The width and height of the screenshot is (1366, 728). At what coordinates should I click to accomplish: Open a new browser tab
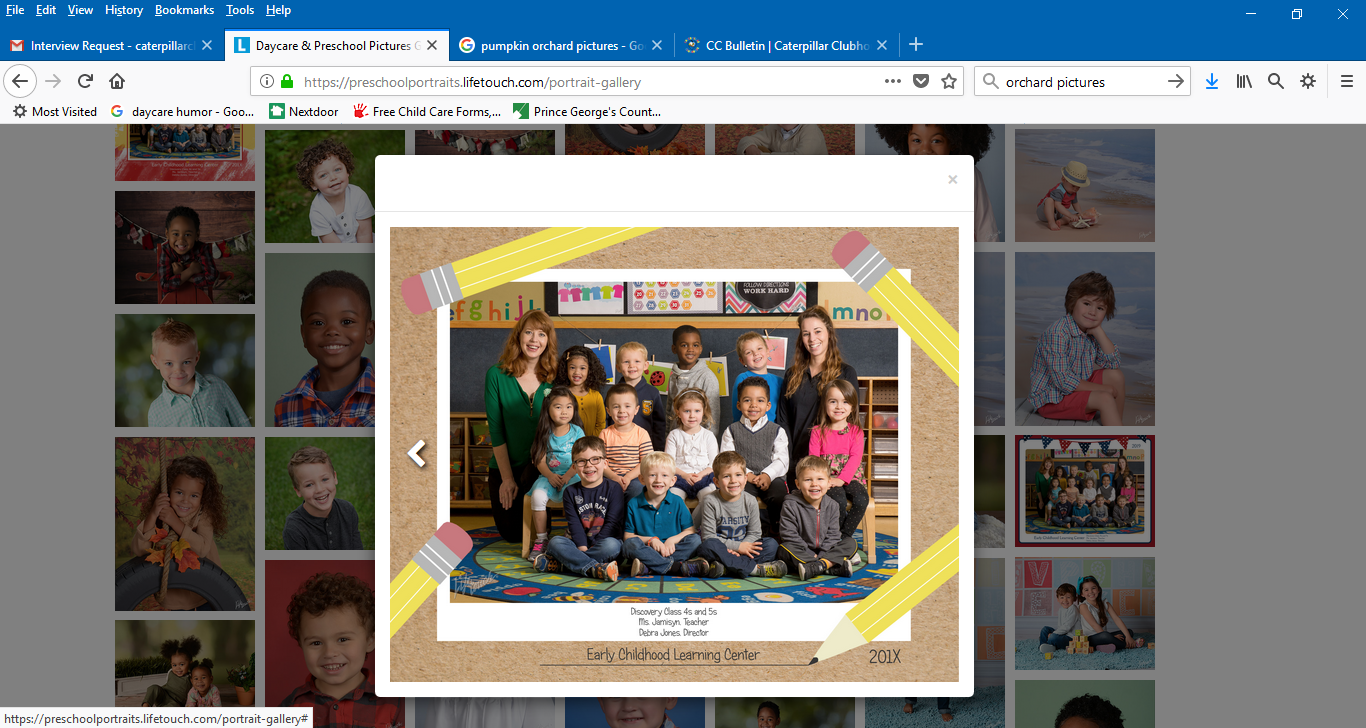point(915,45)
